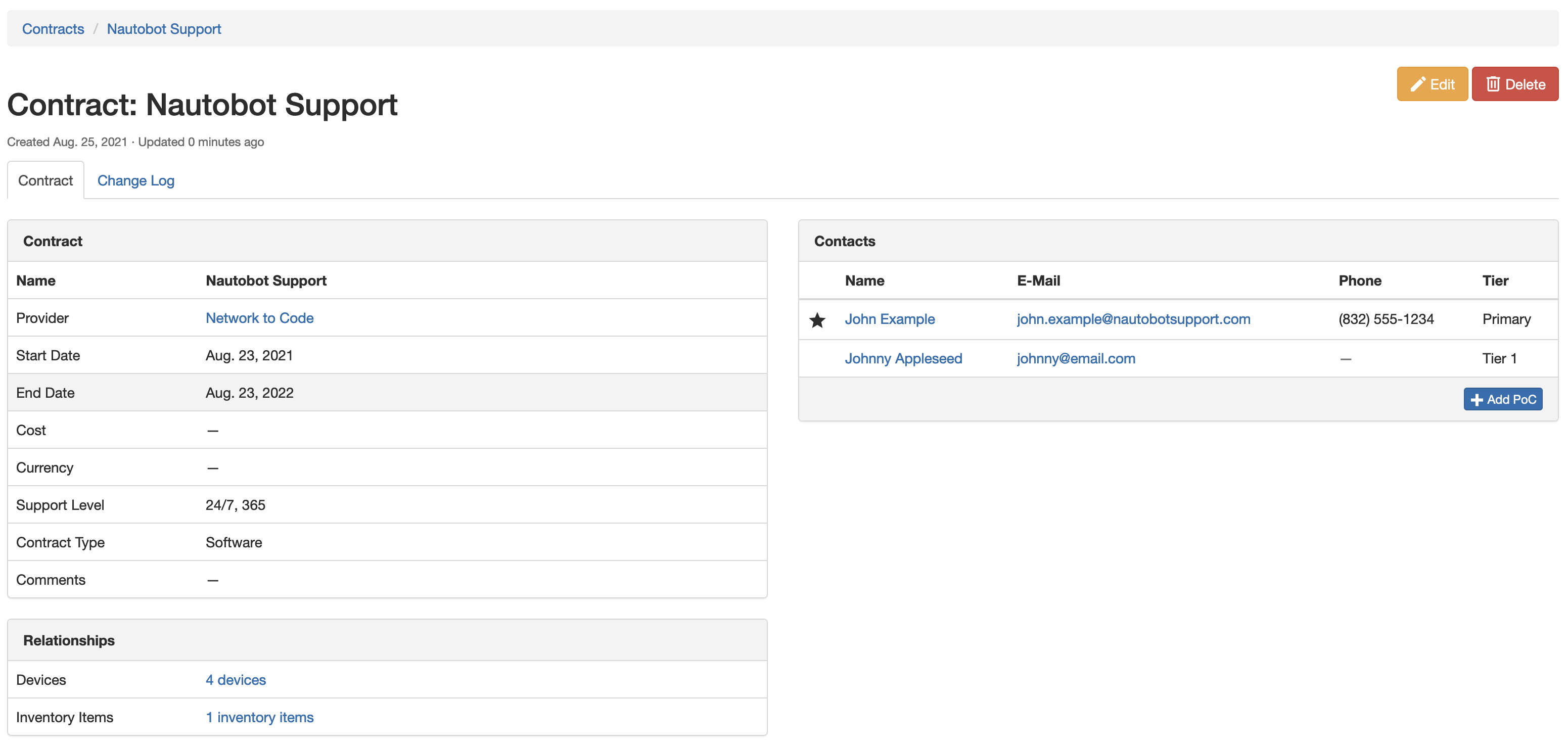Open the 1 inventory items link
The height and width of the screenshot is (749, 1568).
259,717
